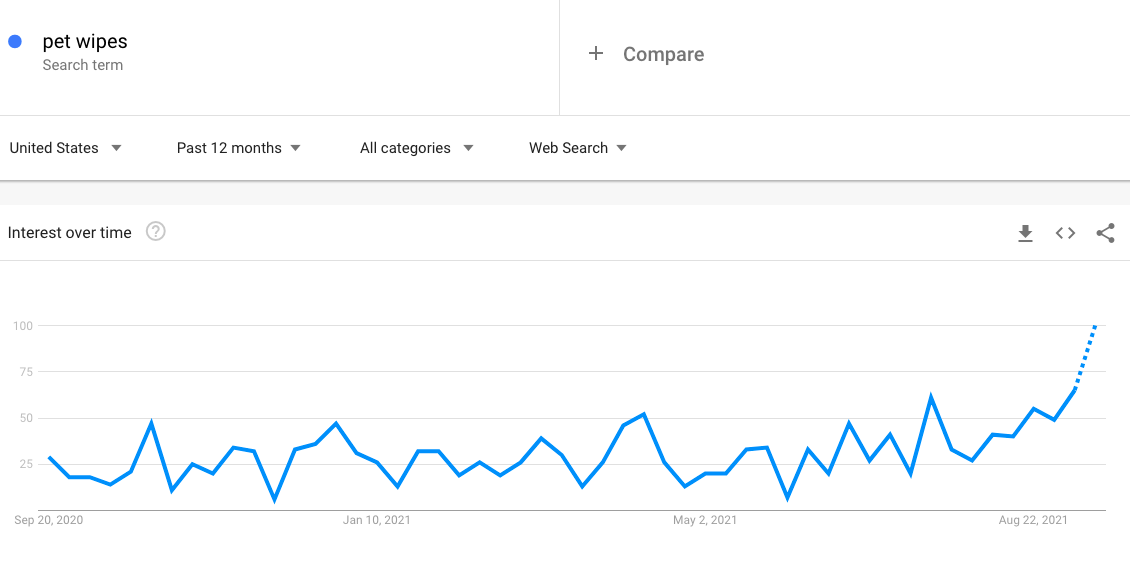The image size is (1130, 572).
Task: Click the embed code icon
Action: (1065, 233)
